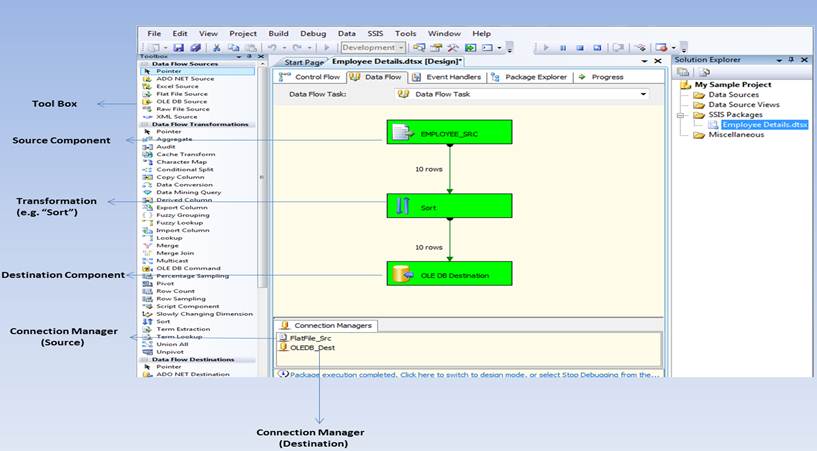Click the Pause debugging toolbar icon
Viewport: 817px width, 451px height.
click(563, 47)
